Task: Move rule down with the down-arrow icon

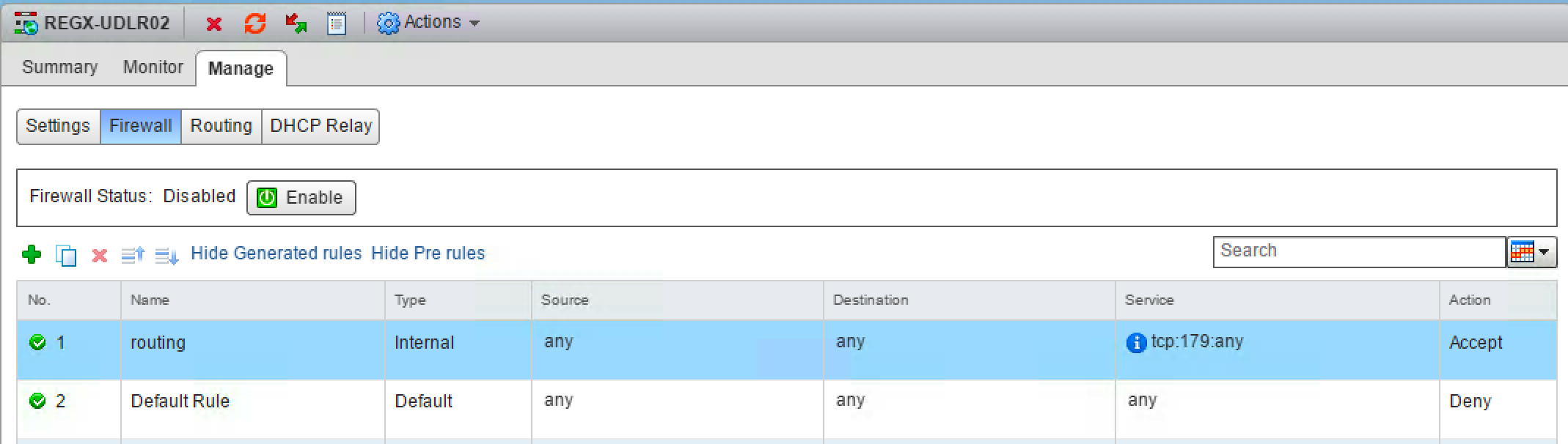Action: [166, 256]
